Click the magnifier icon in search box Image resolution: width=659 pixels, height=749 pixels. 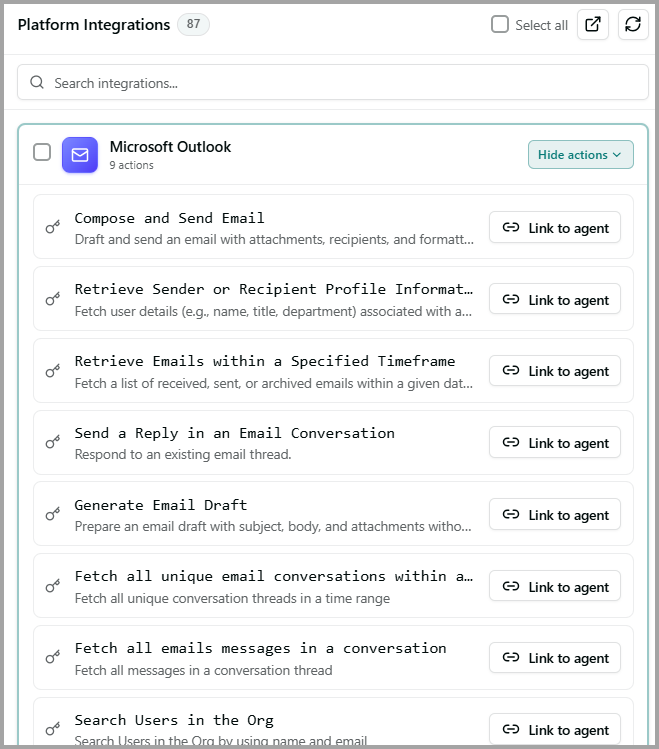[x=37, y=83]
